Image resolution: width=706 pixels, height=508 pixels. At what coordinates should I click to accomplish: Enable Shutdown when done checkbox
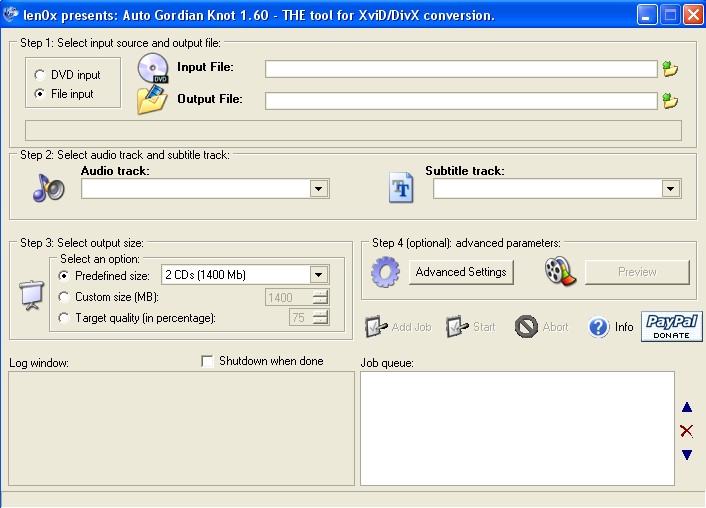point(208,361)
